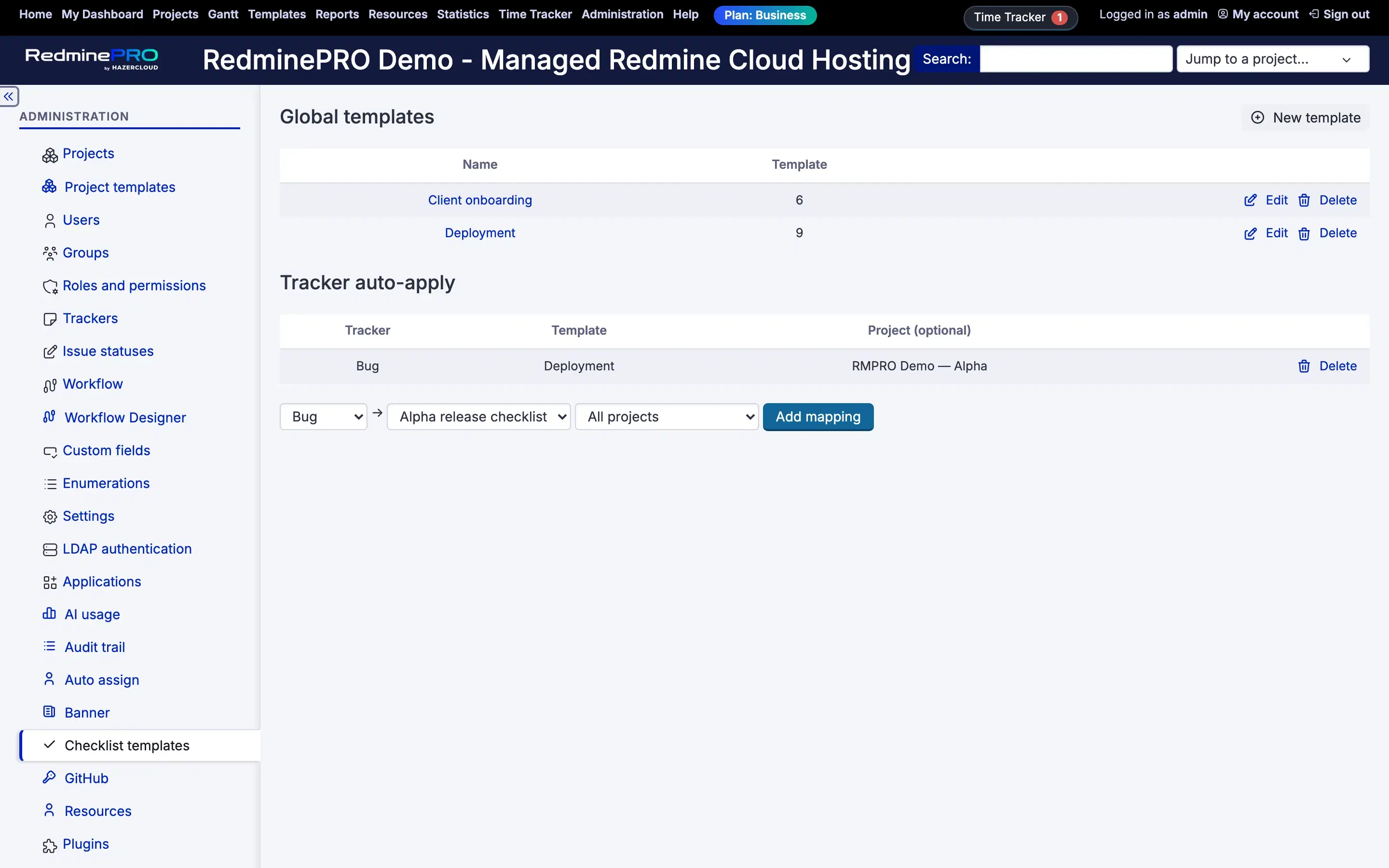
Task: Click the LDAP authentication server icon
Action: (x=50, y=549)
